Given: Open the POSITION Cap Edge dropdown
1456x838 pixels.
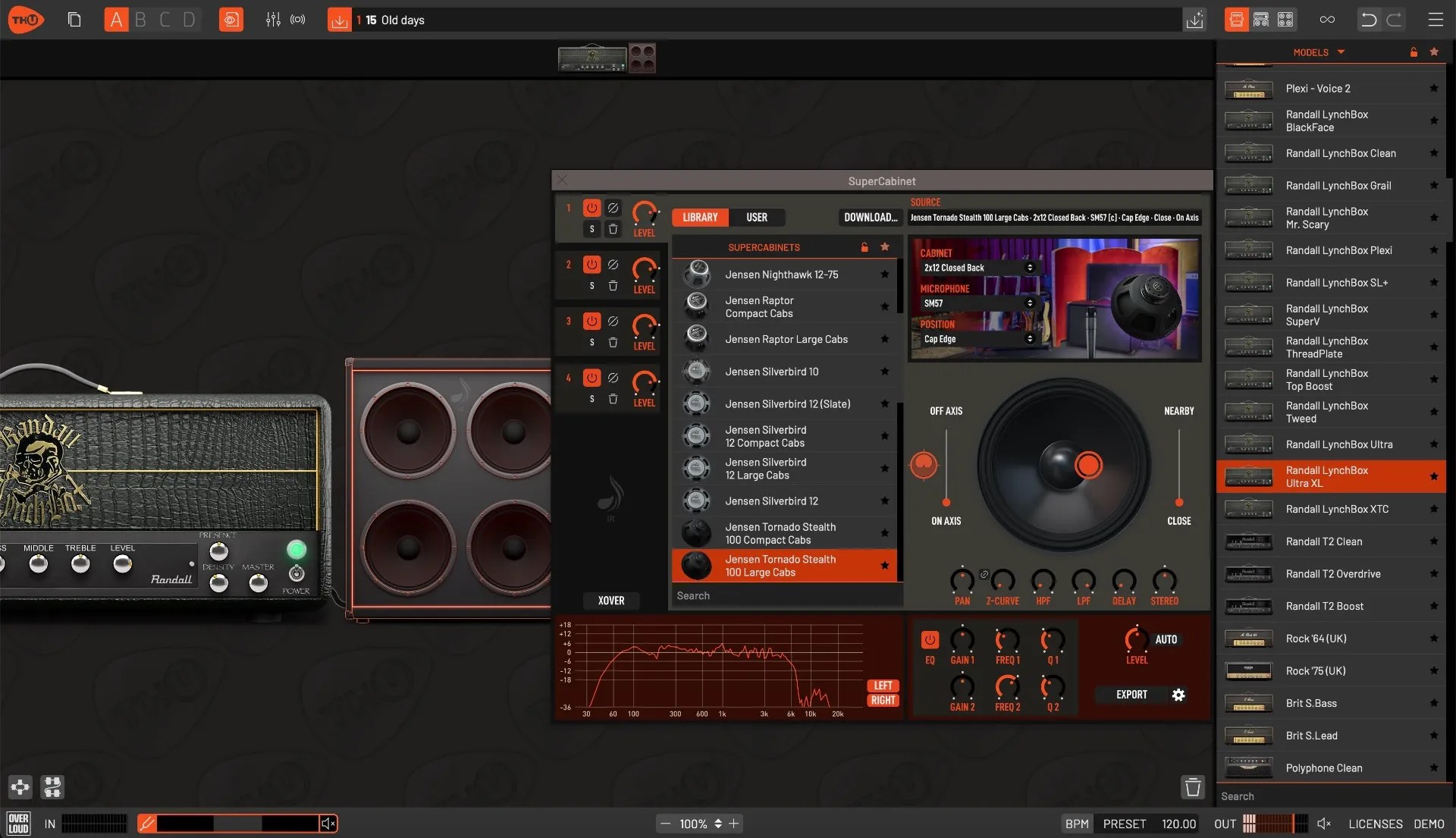Looking at the screenshot, I should click(x=977, y=339).
